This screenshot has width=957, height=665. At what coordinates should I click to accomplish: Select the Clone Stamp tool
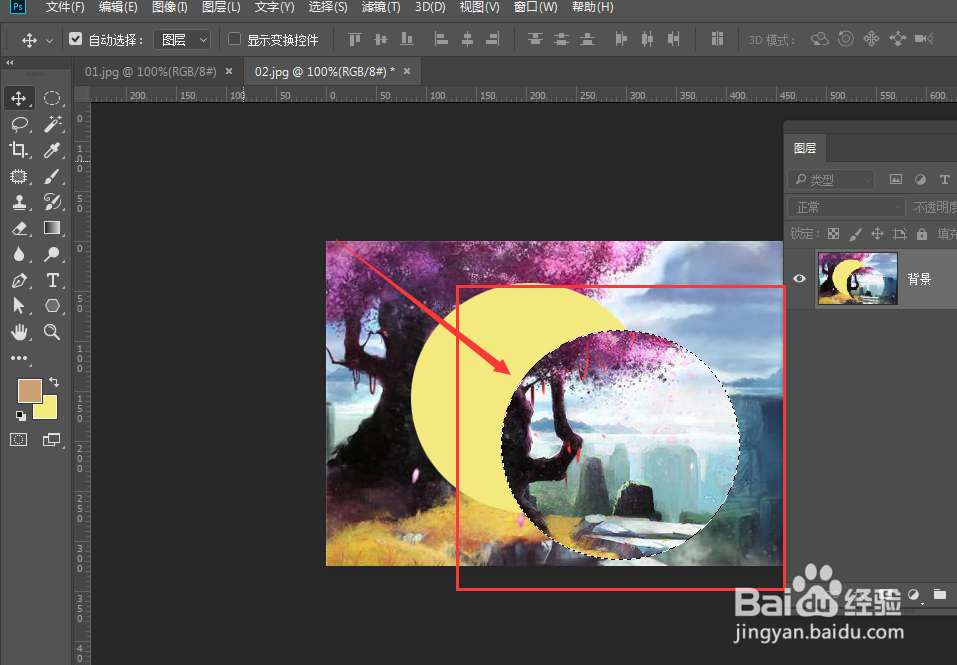(19, 202)
